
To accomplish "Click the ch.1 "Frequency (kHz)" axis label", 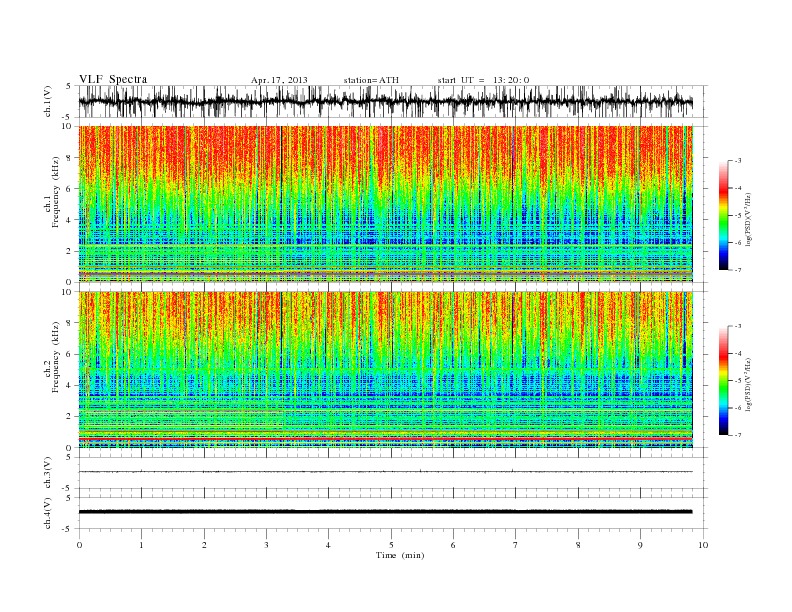I will pyautogui.click(x=56, y=192).
